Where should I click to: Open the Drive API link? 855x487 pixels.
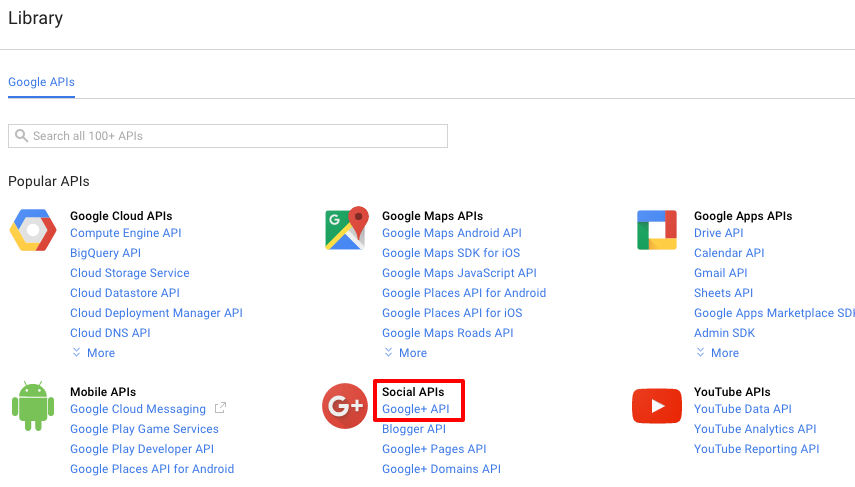click(718, 233)
